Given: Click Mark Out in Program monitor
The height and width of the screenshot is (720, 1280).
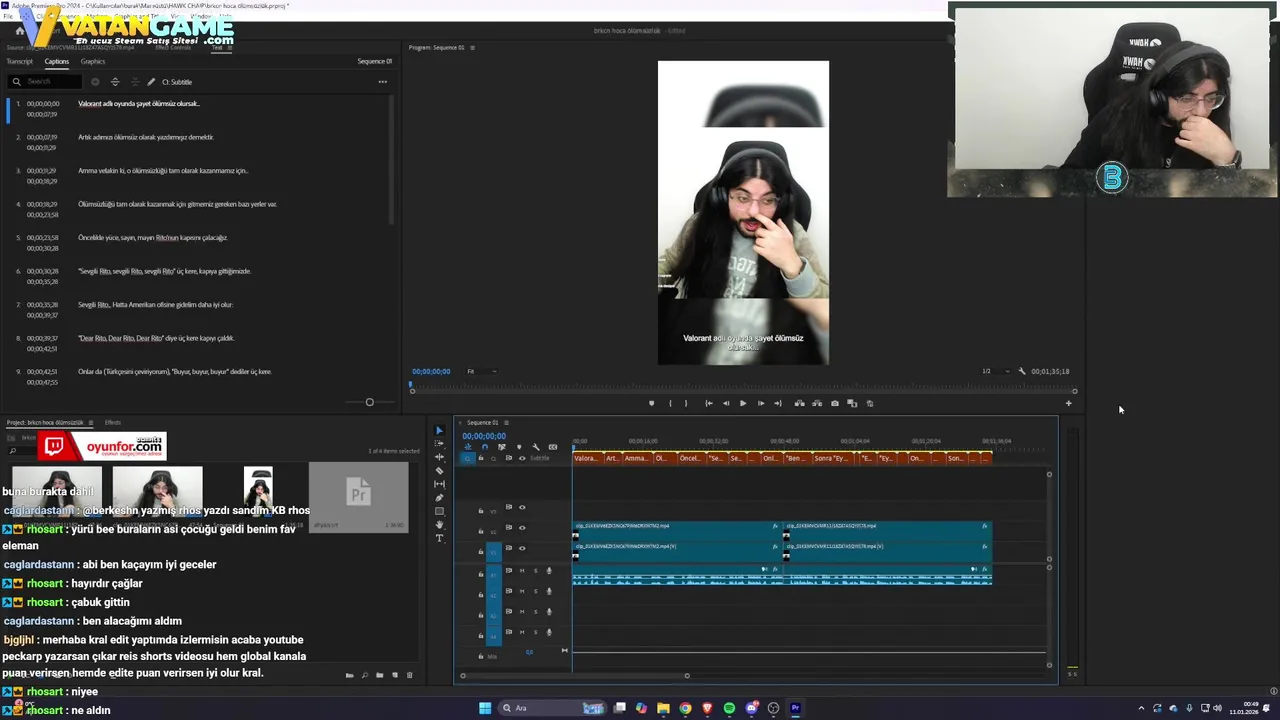Looking at the screenshot, I should tap(686, 404).
